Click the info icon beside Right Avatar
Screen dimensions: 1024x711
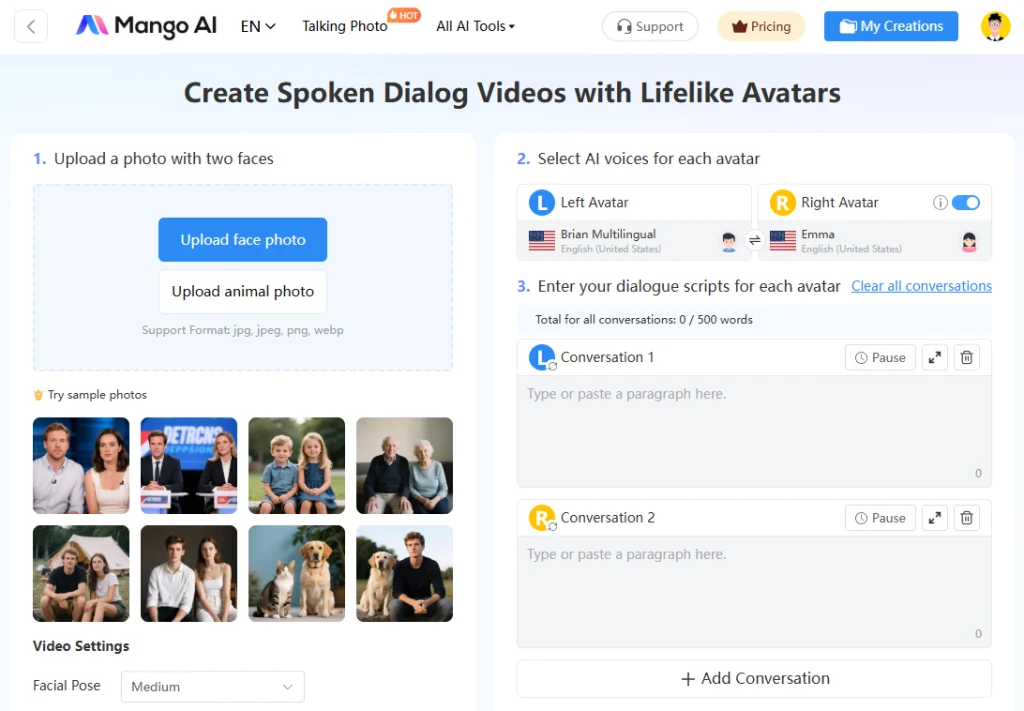939,202
